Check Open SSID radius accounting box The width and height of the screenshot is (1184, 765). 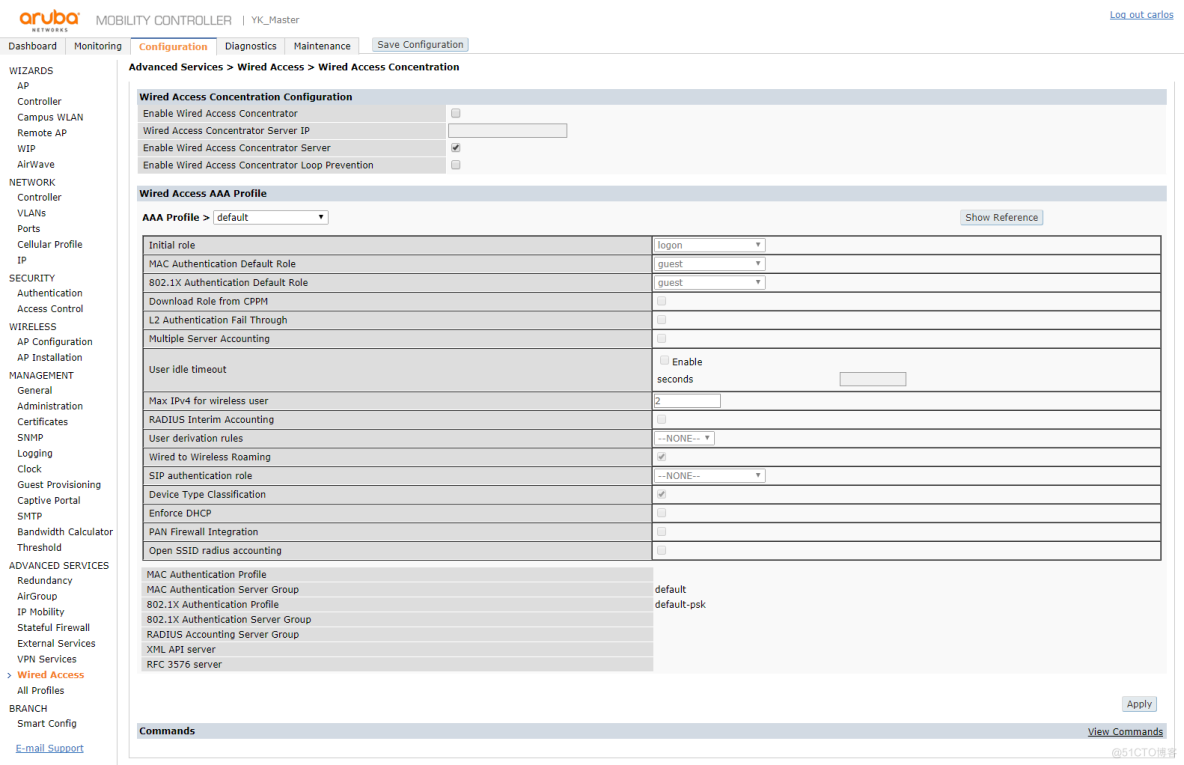[x=661, y=551]
